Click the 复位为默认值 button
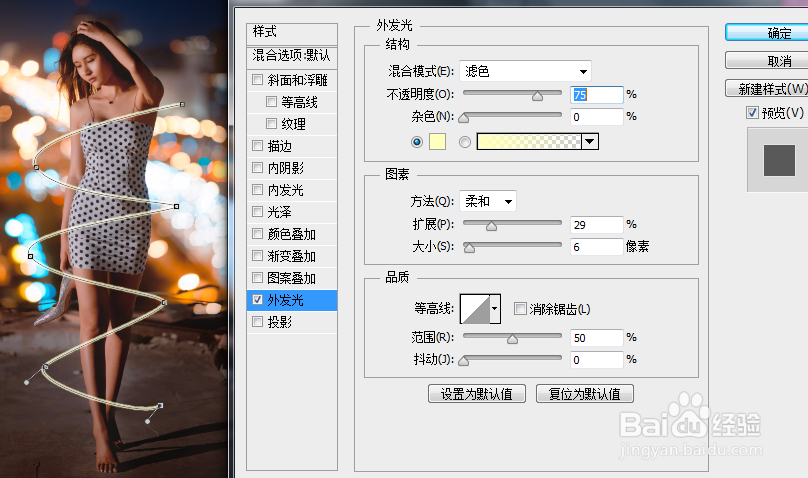The width and height of the screenshot is (808, 478). pos(585,394)
